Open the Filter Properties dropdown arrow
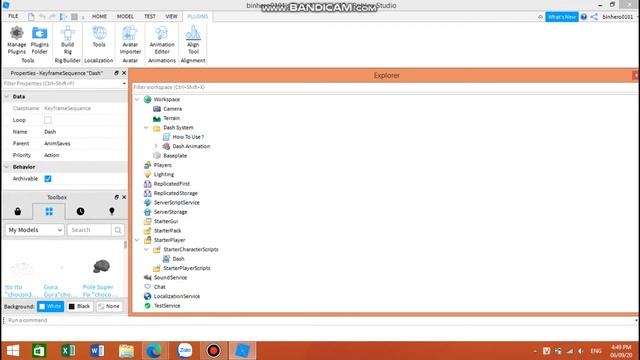The width and height of the screenshot is (640, 360). click(x=124, y=84)
